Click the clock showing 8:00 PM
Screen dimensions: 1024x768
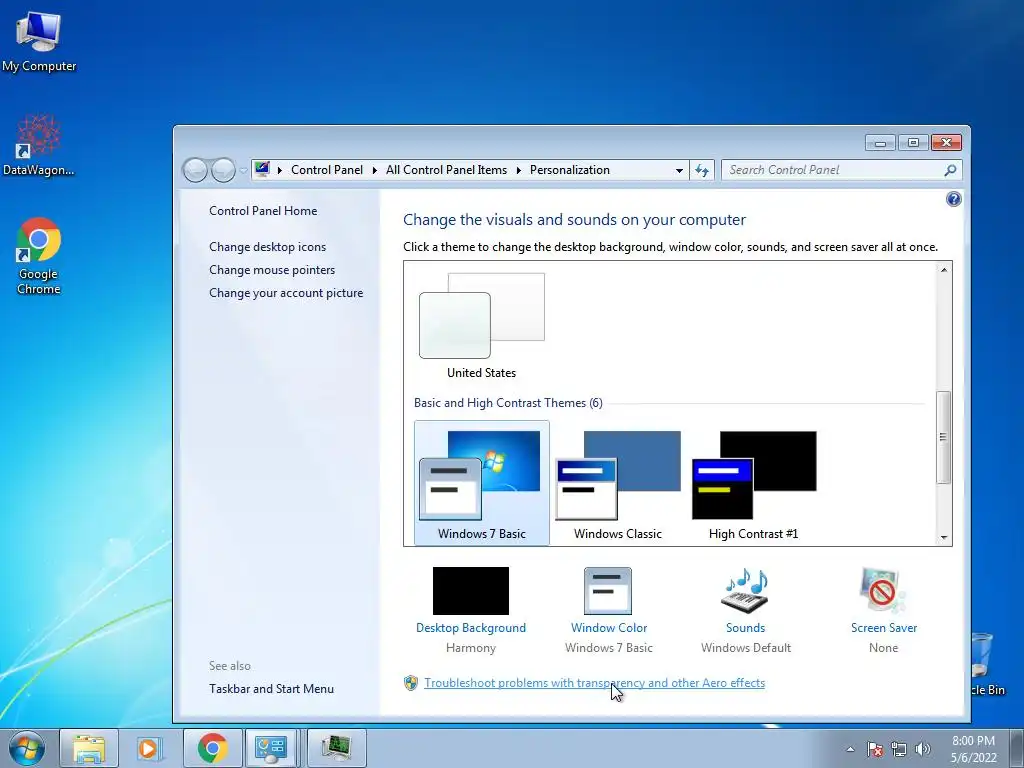point(974,749)
